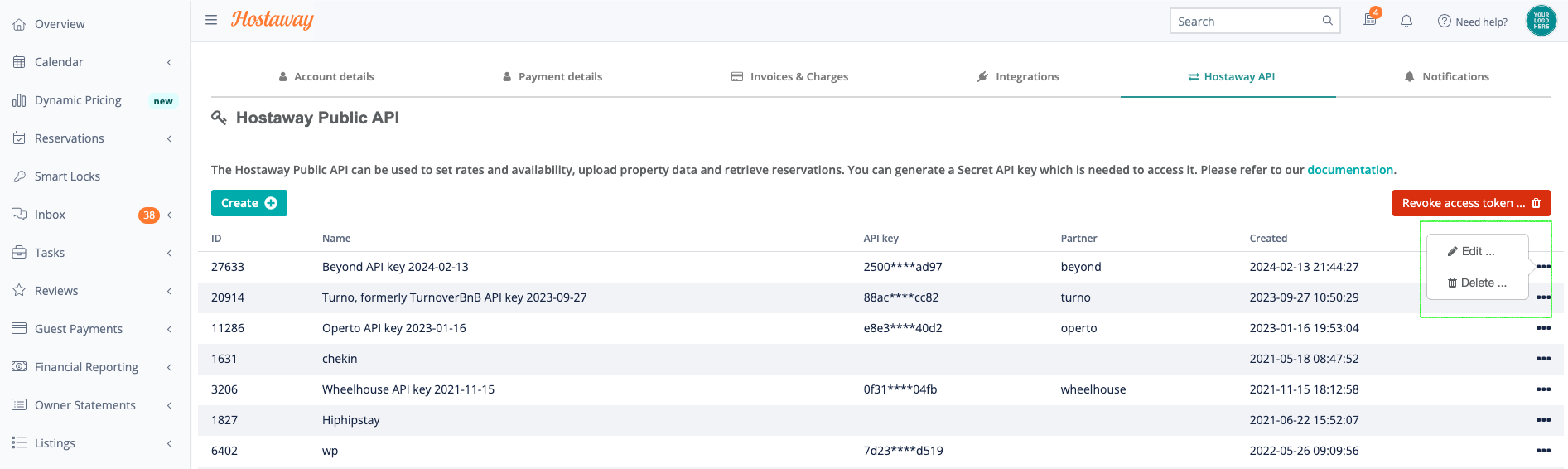The width and height of the screenshot is (1568, 469).
Task: Click the Hostaway logo
Action: (x=273, y=20)
